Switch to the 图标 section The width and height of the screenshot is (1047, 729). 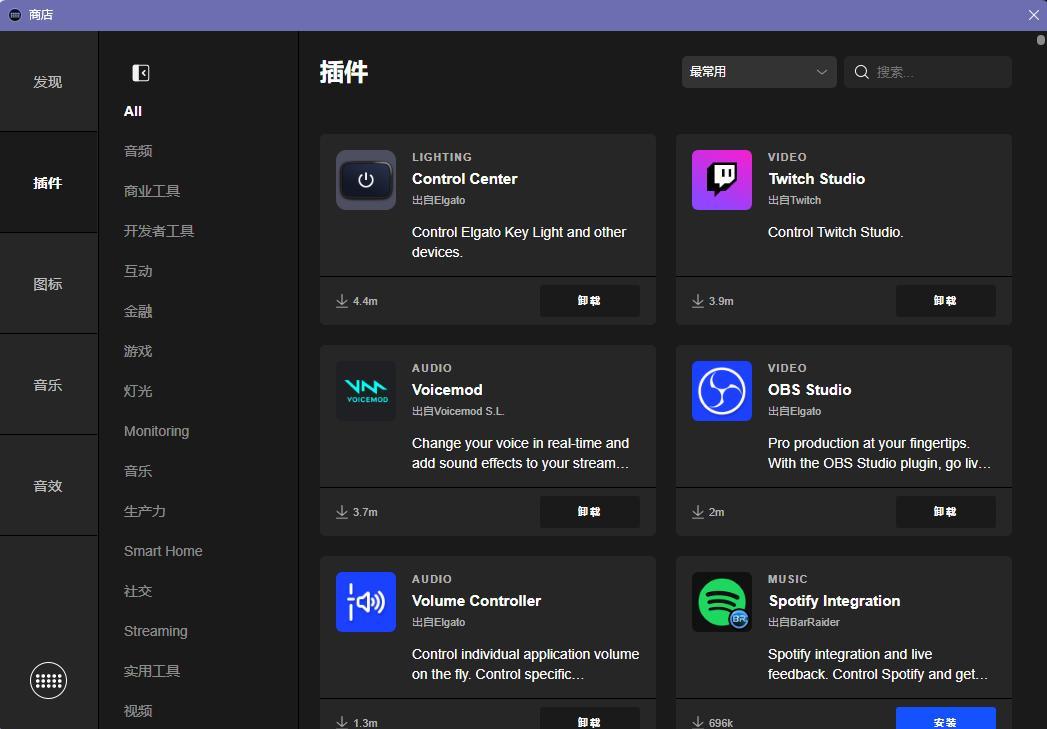coord(49,284)
